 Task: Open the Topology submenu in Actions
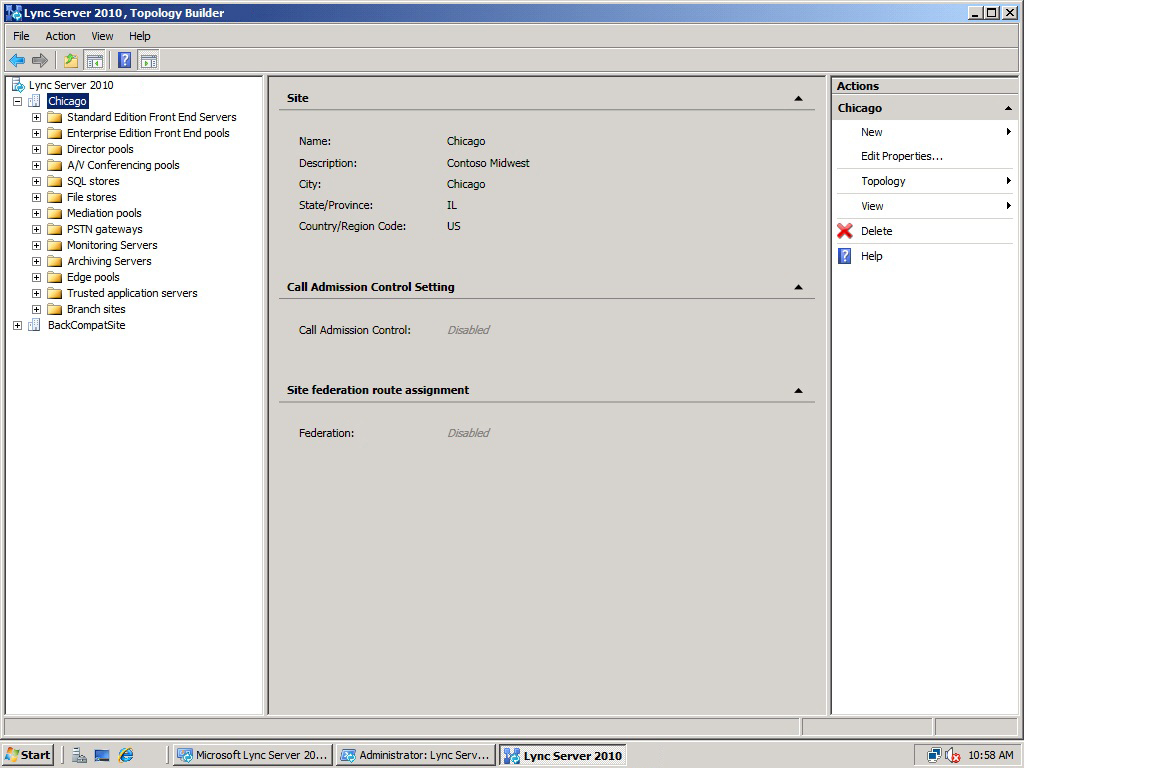(x=925, y=181)
